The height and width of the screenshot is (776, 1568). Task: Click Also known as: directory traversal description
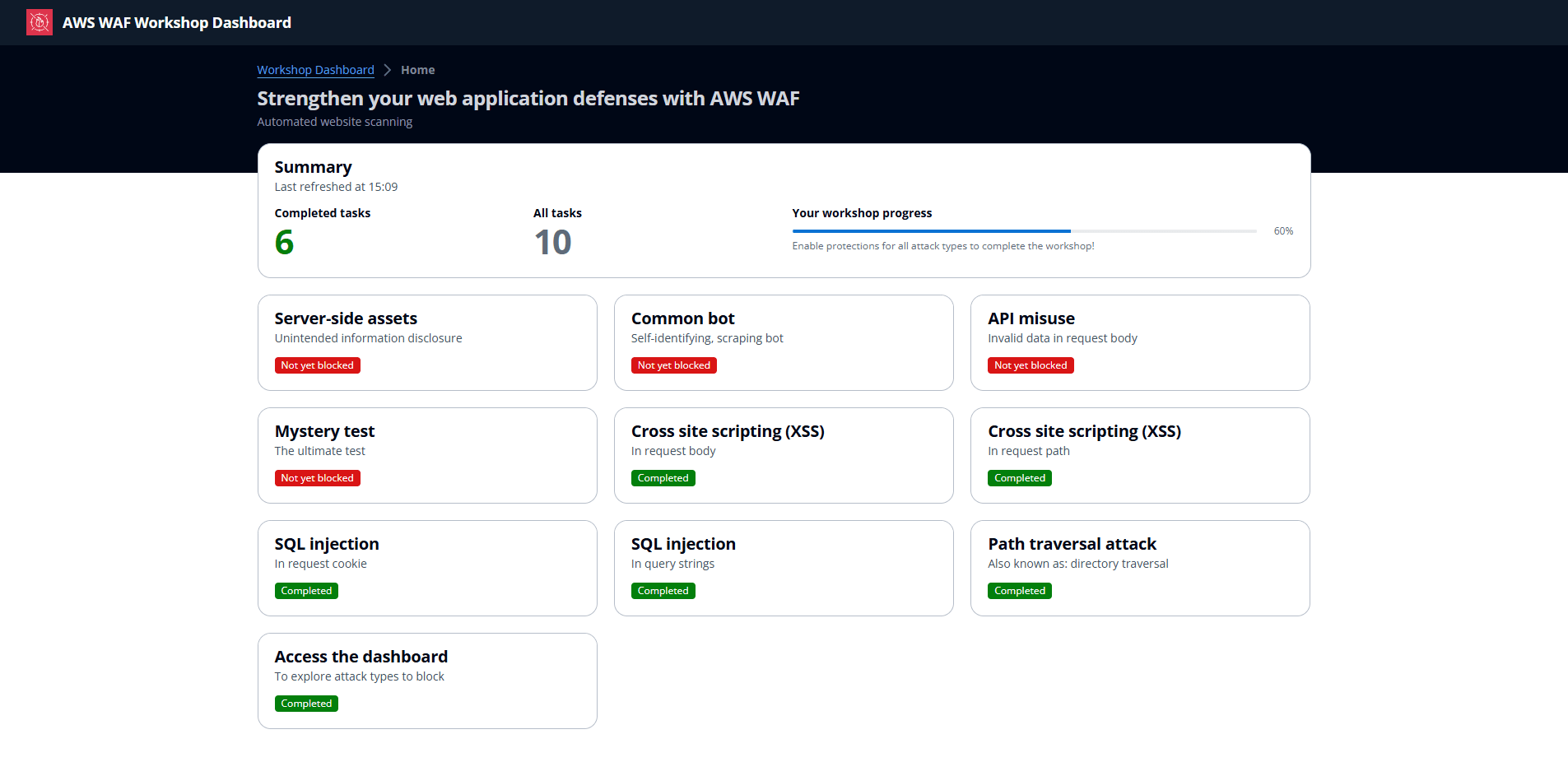pyautogui.click(x=1078, y=564)
